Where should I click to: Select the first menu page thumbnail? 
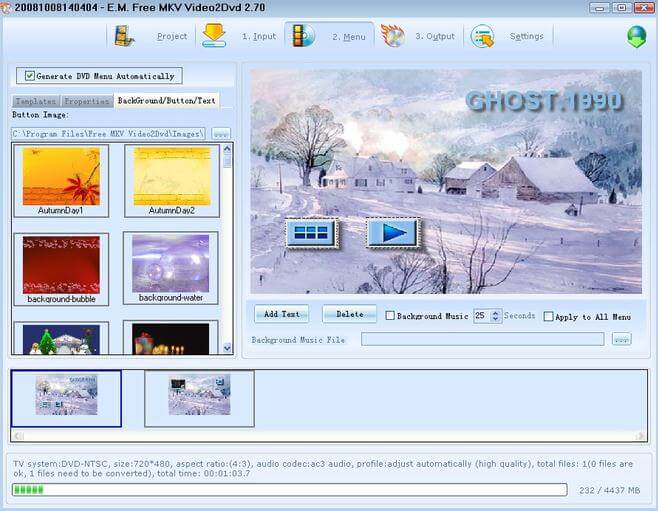pos(66,398)
